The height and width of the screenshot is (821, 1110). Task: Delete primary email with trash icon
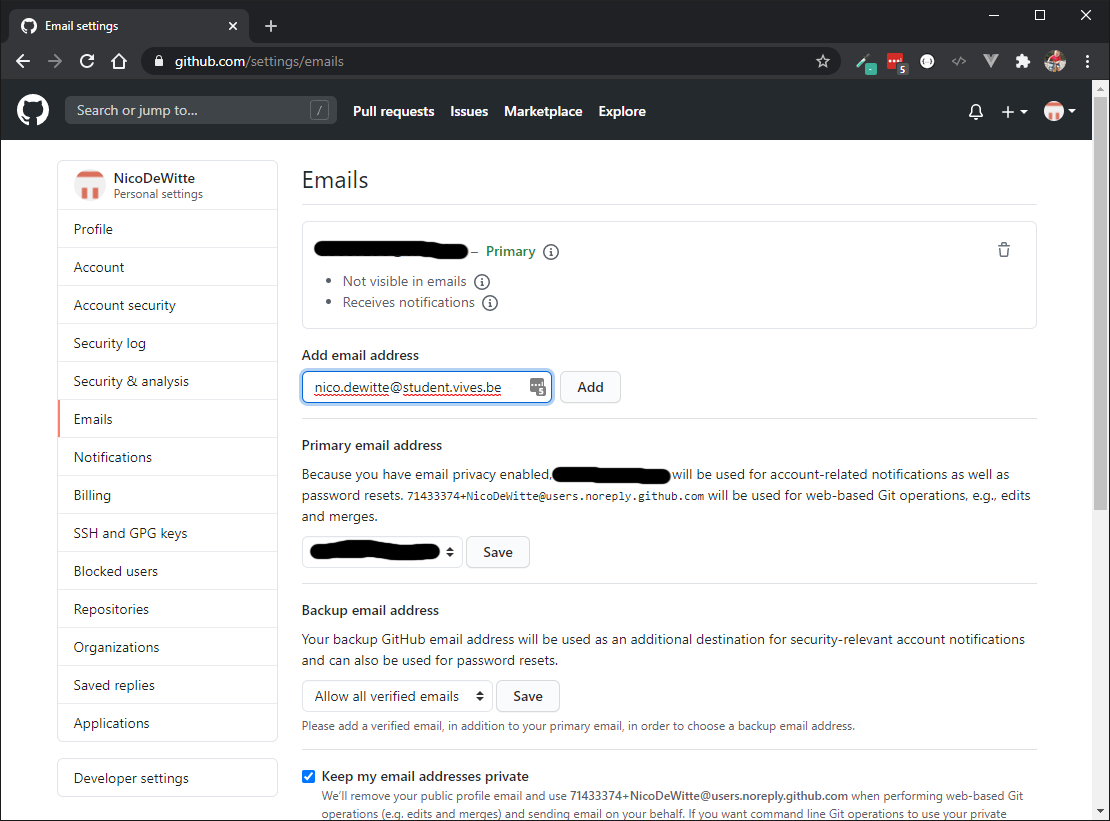pyautogui.click(x=1004, y=250)
